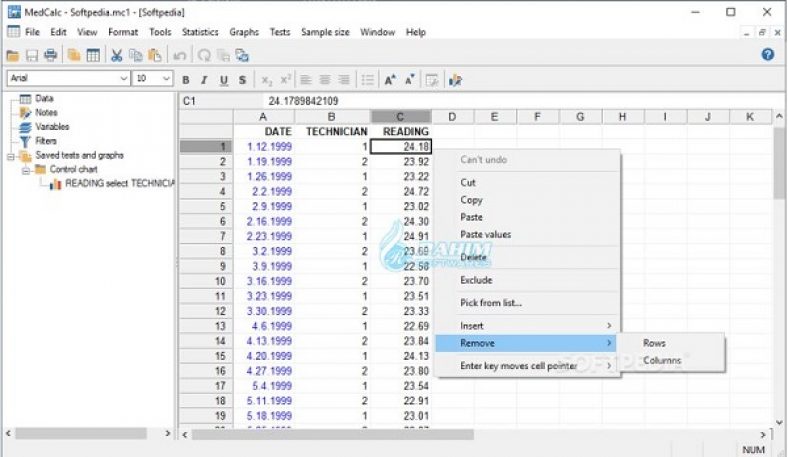Toggle Bold formatting button
The height and width of the screenshot is (457, 788).
(x=186, y=80)
